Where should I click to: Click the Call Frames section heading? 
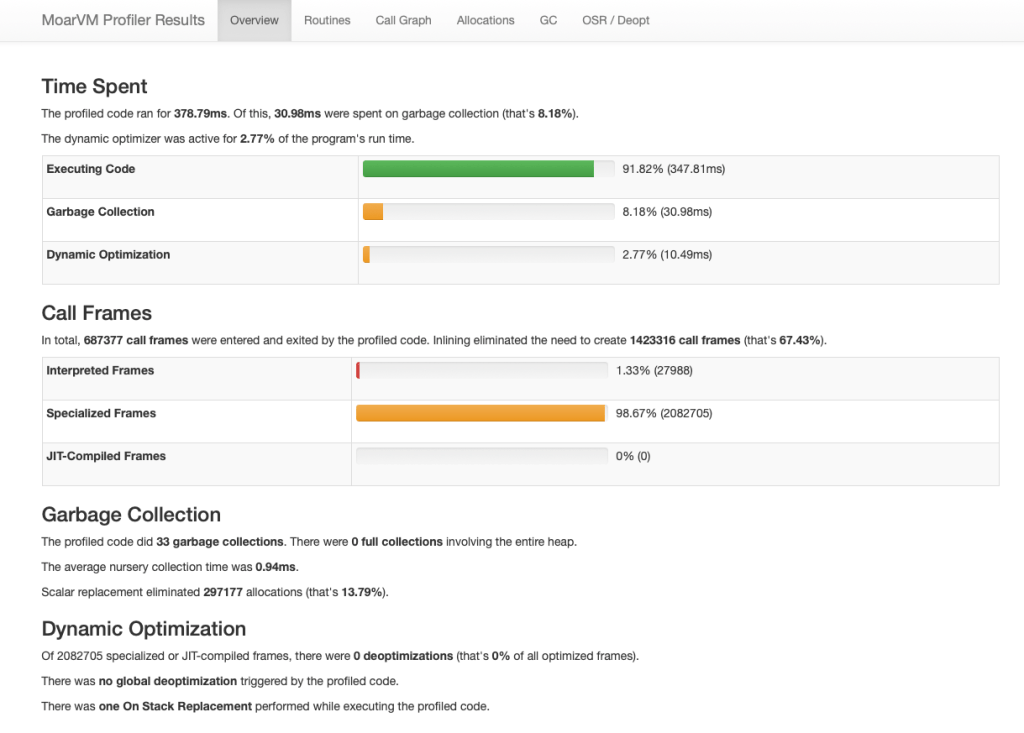[x=97, y=313]
